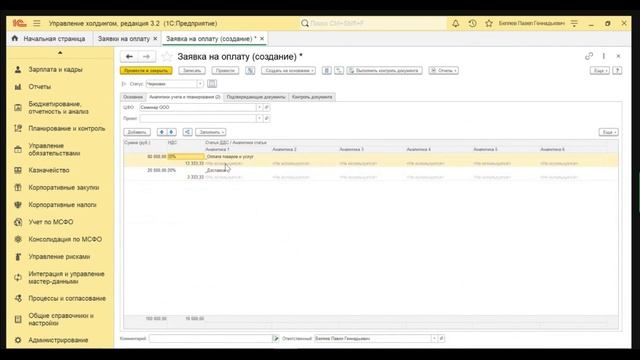Viewport: 640px width, 360px height.
Task: Open the Проект field dropdown arrow
Action: coord(259,118)
